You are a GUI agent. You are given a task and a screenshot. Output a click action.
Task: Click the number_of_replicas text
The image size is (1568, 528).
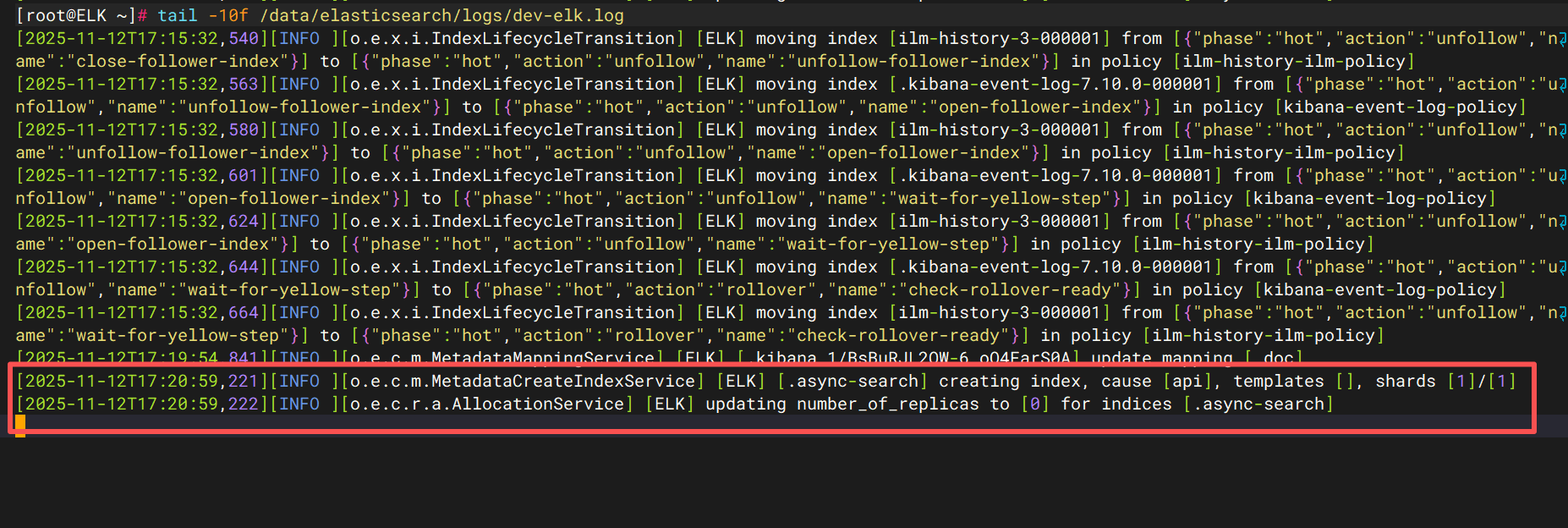point(887,404)
